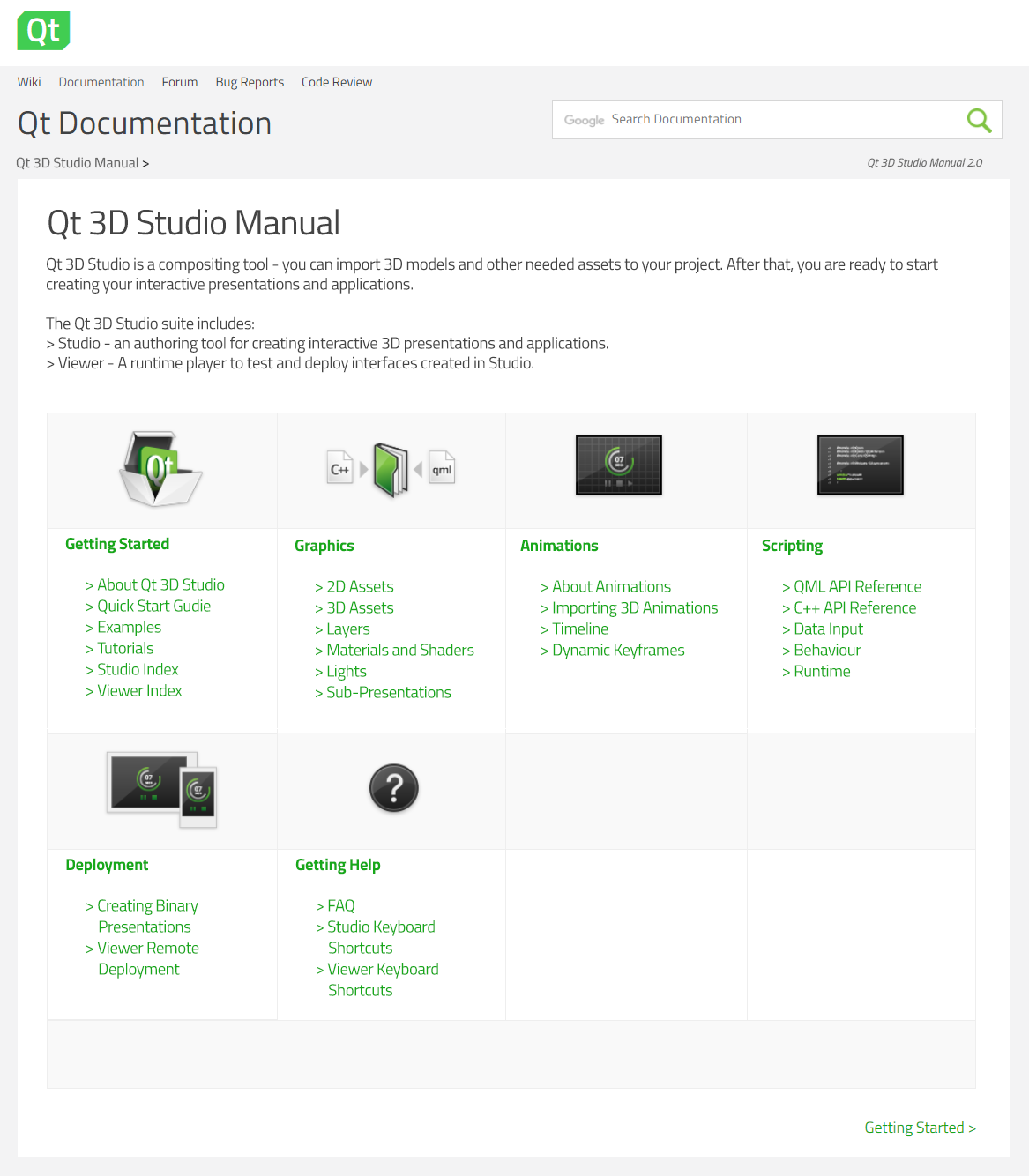Image resolution: width=1029 pixels, height=1176 pixels.
Task: Click the Getting Help question mark icon
Action: [x=393, y=788]
